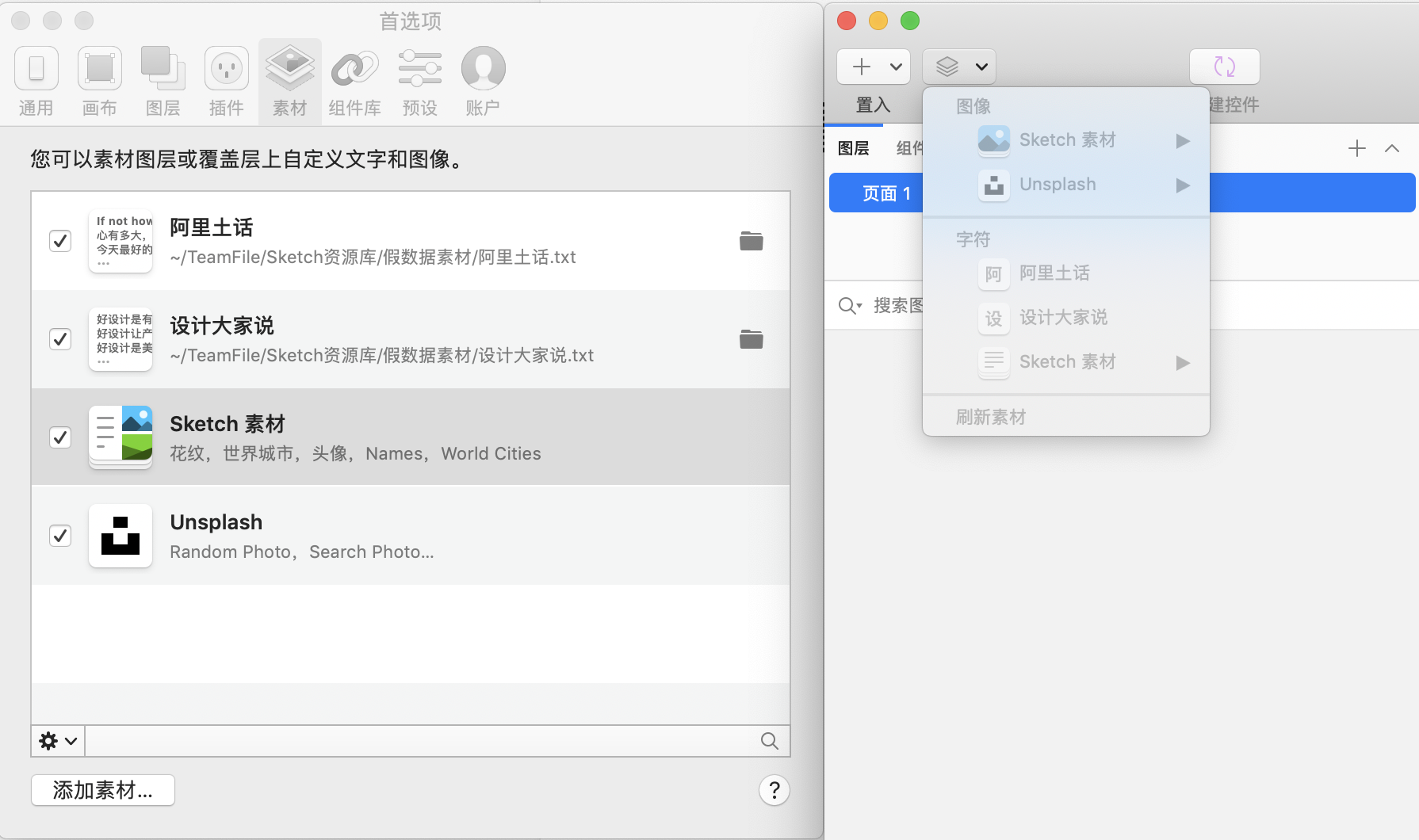Minimize the Sketch document window
1419x840 pixels.
[x=878, y=21]
